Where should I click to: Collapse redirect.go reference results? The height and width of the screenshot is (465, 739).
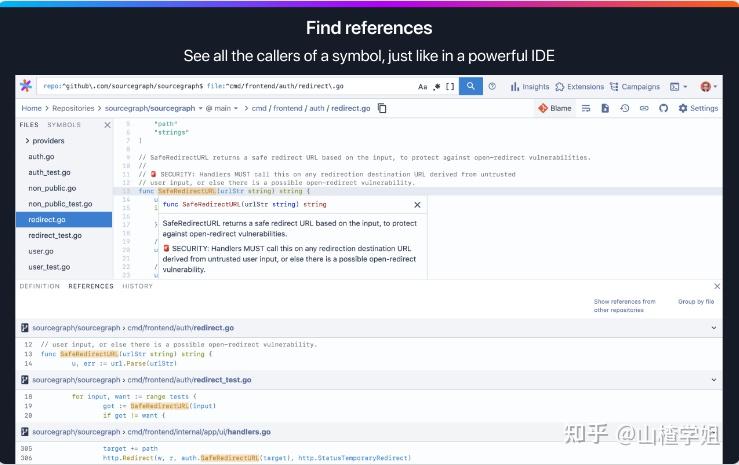[714, 328]
